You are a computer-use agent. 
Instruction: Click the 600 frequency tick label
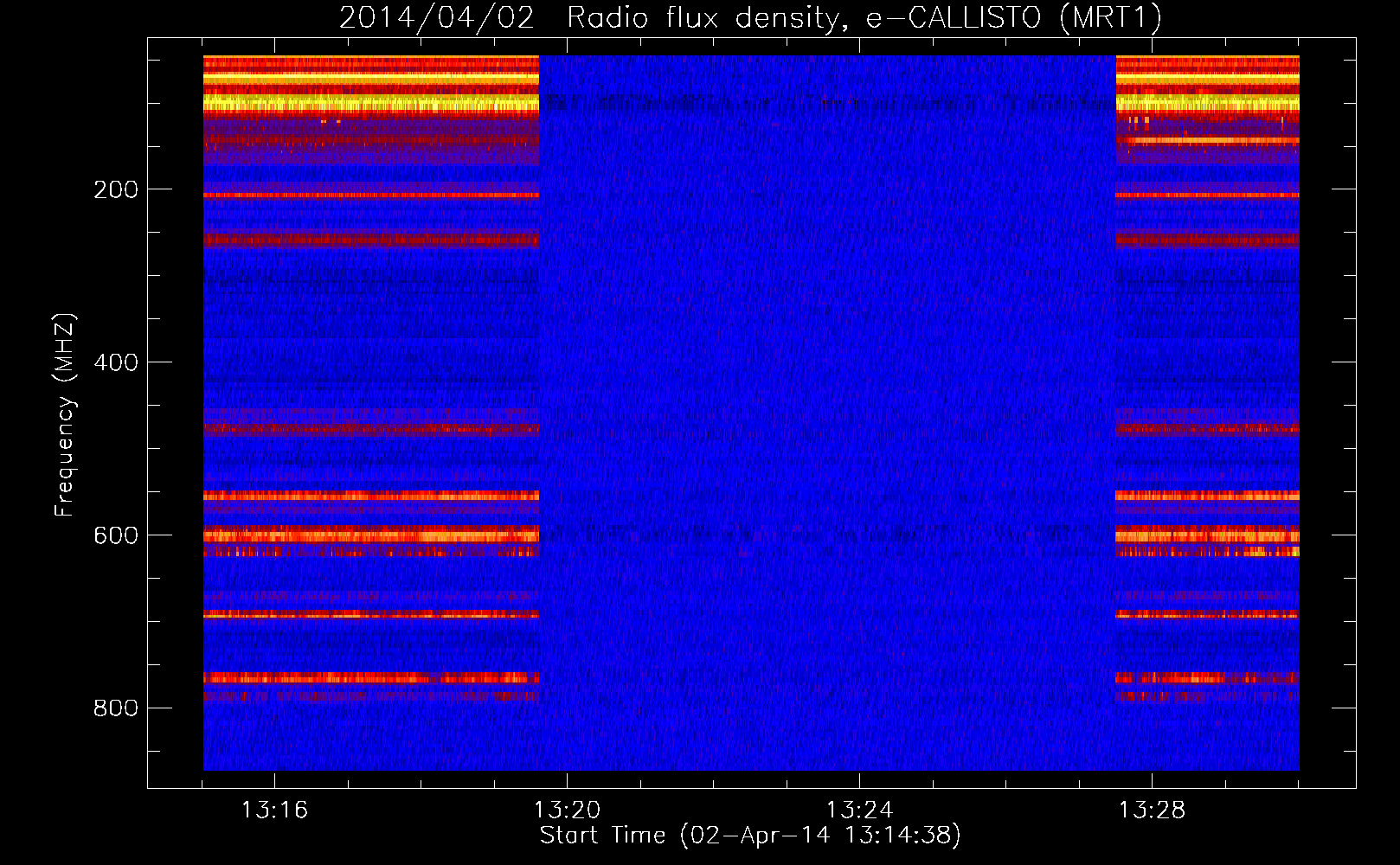116,535
